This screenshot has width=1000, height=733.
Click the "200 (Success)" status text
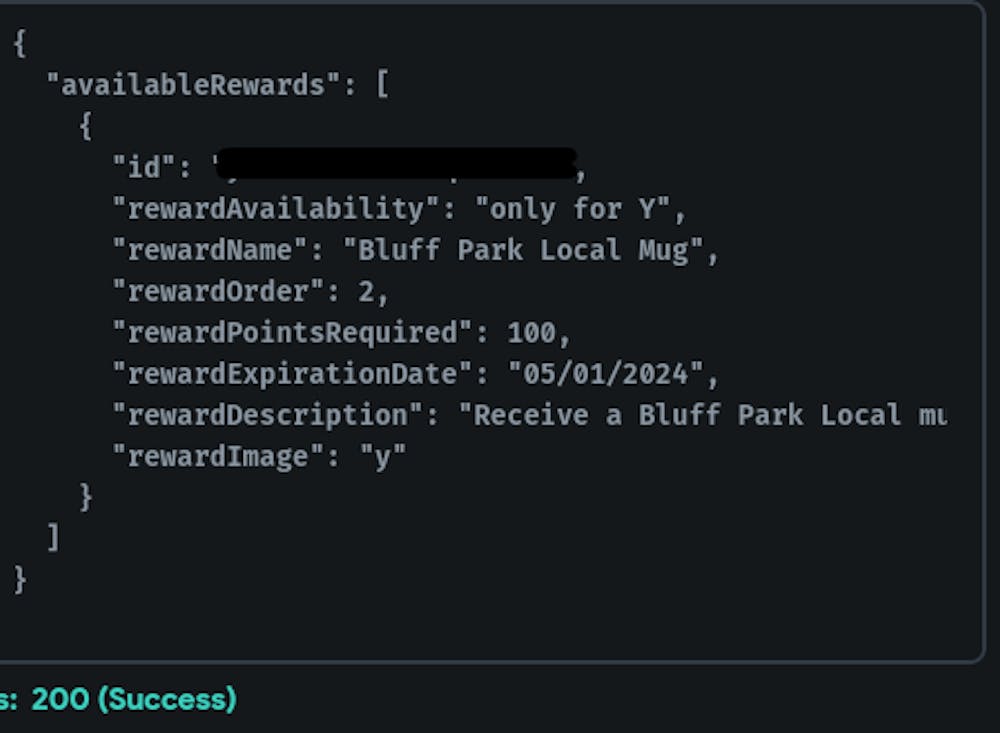pos(134,698)
